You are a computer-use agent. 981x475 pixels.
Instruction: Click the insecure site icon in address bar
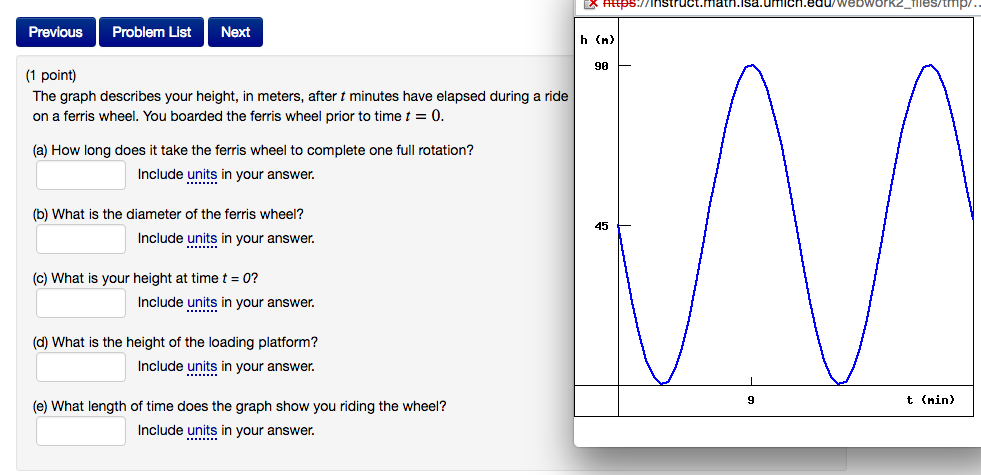[x=589, y=4]
